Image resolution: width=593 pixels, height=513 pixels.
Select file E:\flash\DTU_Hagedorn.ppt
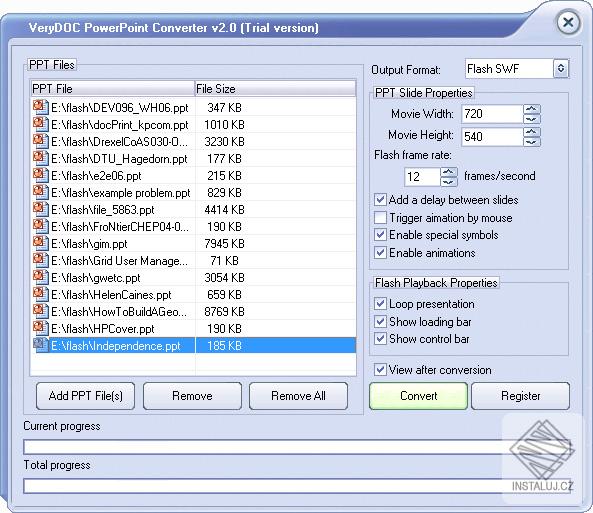pyautogui.click(x=119, y=159)
